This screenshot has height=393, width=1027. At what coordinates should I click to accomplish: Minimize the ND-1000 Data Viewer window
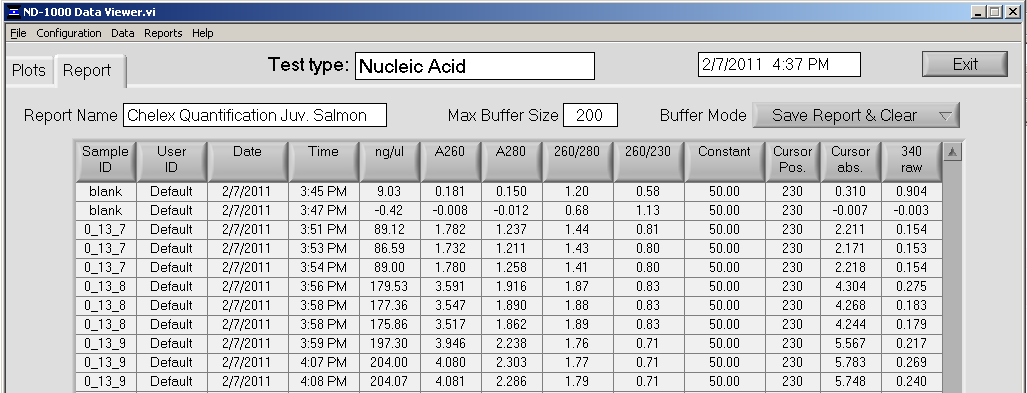(980, 12)
